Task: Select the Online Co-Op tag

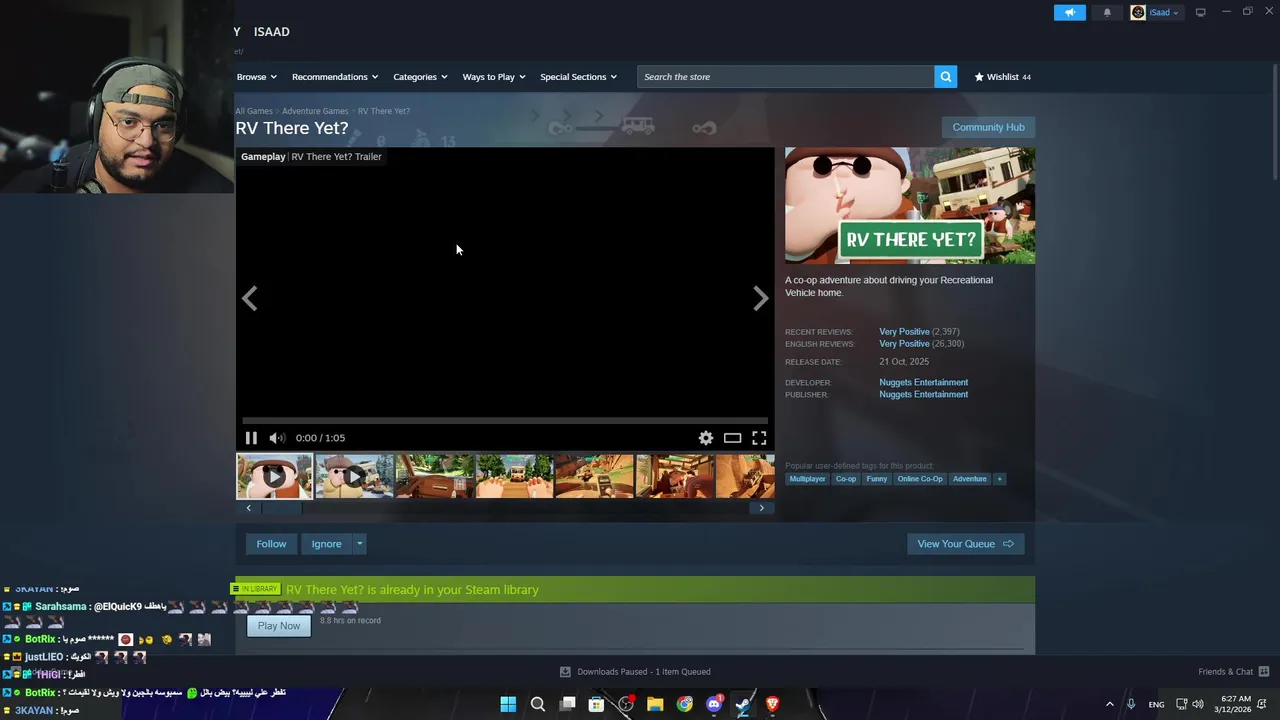Action: [920, 479]
